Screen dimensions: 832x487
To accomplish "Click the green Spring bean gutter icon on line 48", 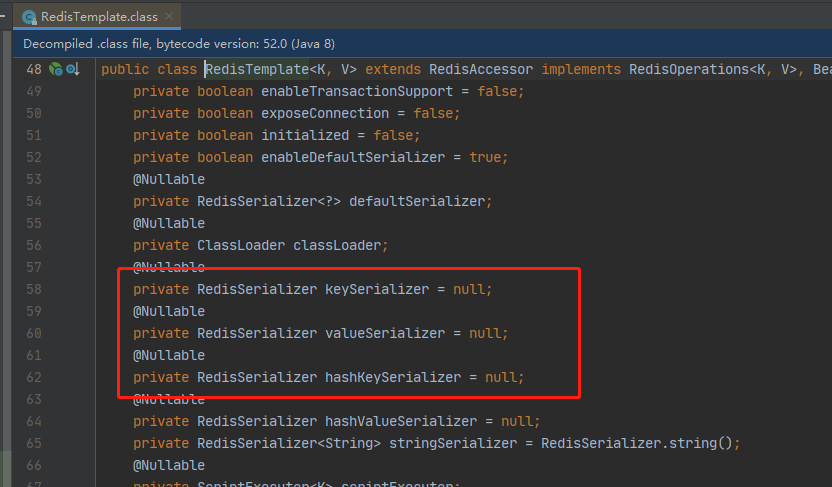I will tap(55, 69).
